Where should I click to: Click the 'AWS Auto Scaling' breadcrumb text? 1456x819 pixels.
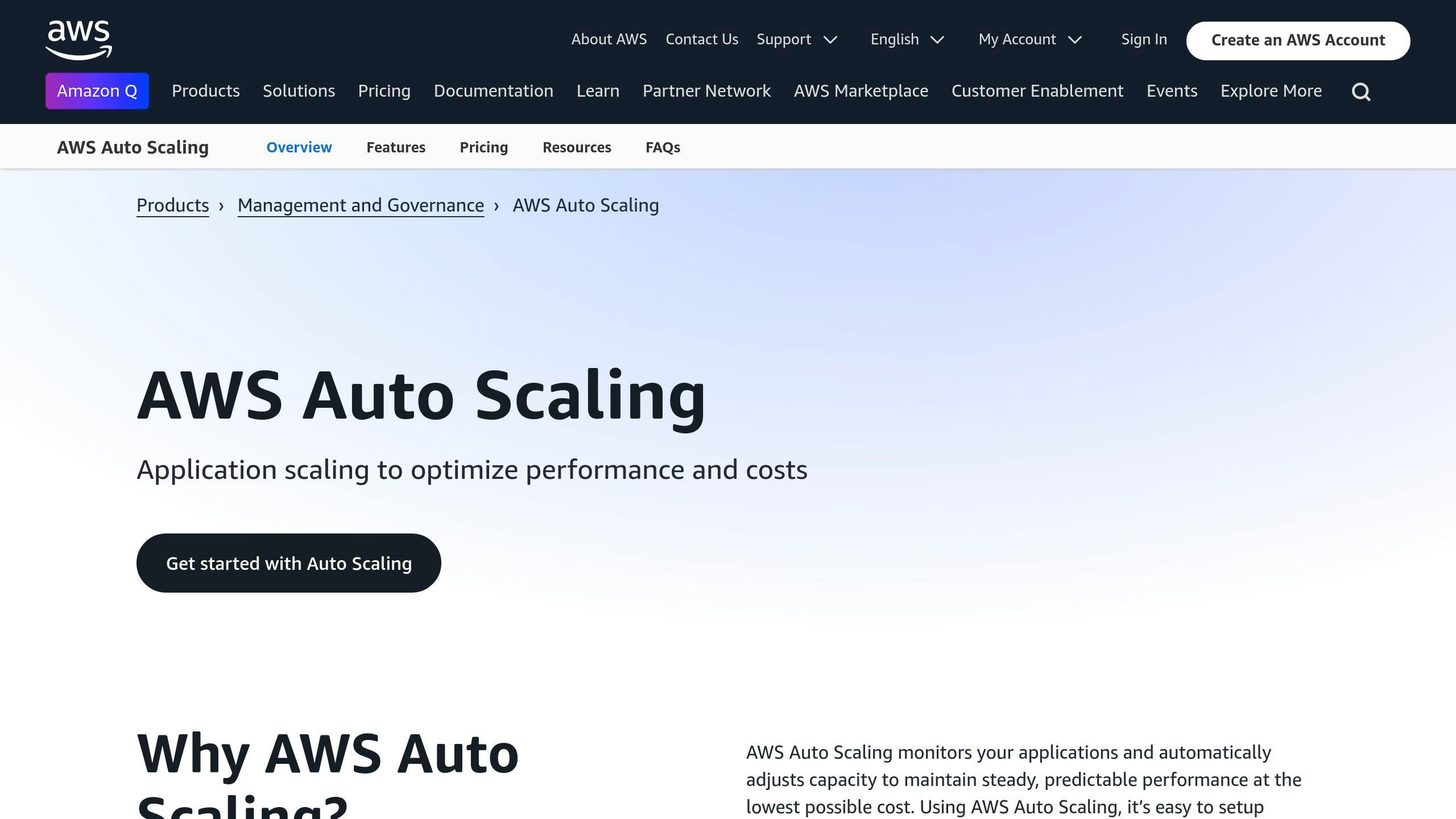coord(586,205)
